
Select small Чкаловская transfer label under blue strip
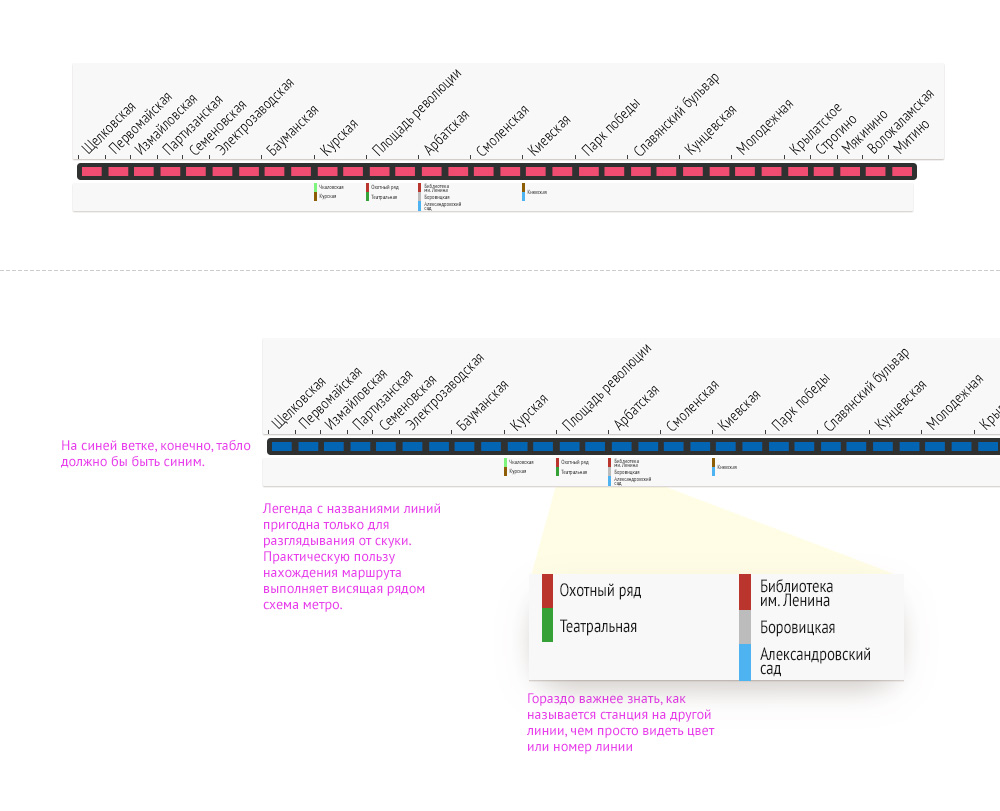[521, 462]
